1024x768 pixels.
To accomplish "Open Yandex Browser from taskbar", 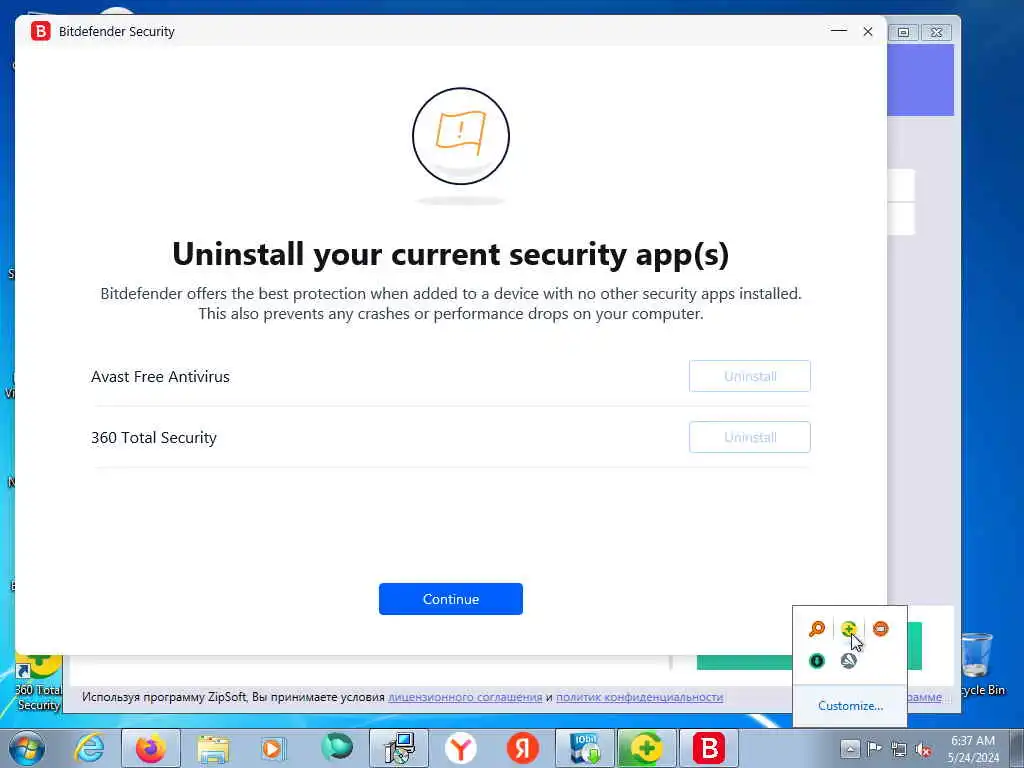I will coord(460,748).
